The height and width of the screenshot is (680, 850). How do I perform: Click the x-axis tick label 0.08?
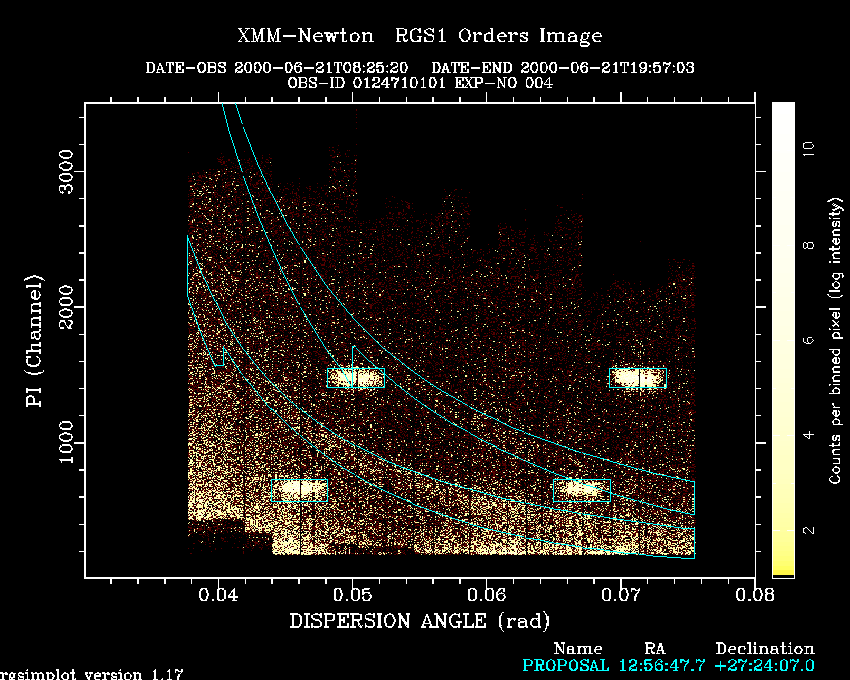point(755,595)
